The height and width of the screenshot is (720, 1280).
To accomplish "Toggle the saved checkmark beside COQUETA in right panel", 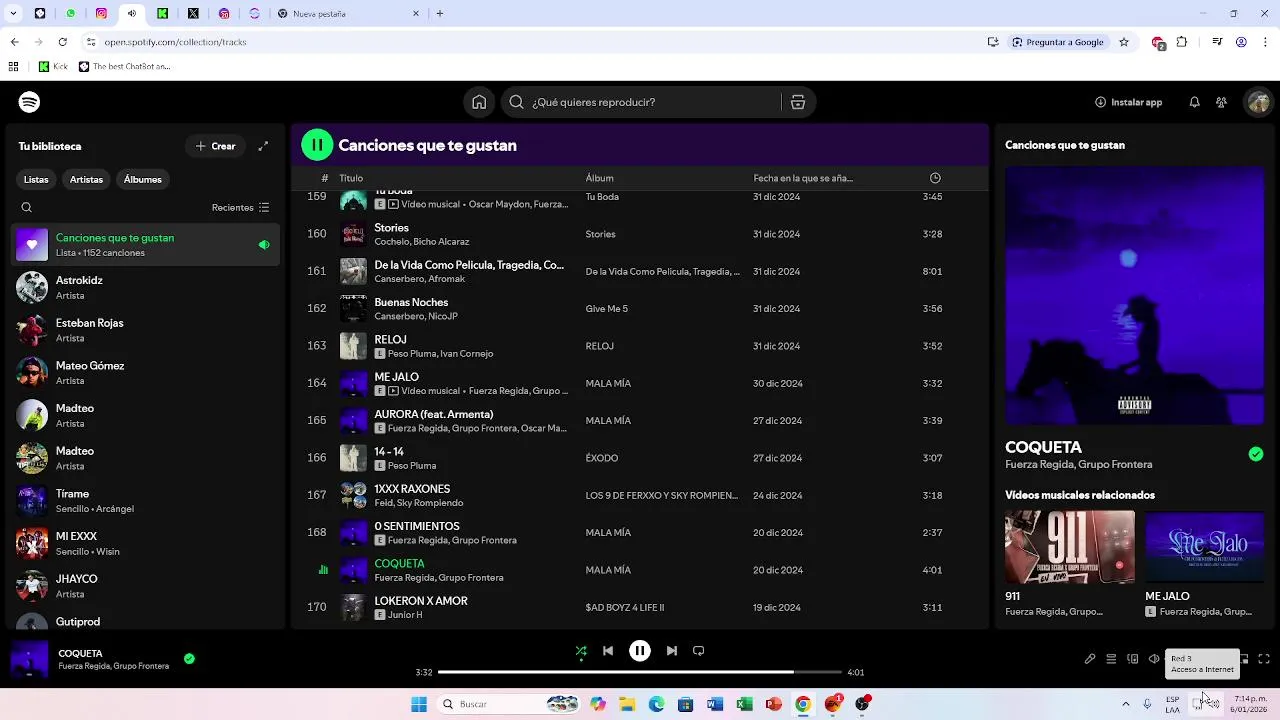I will click(1256, 454).
